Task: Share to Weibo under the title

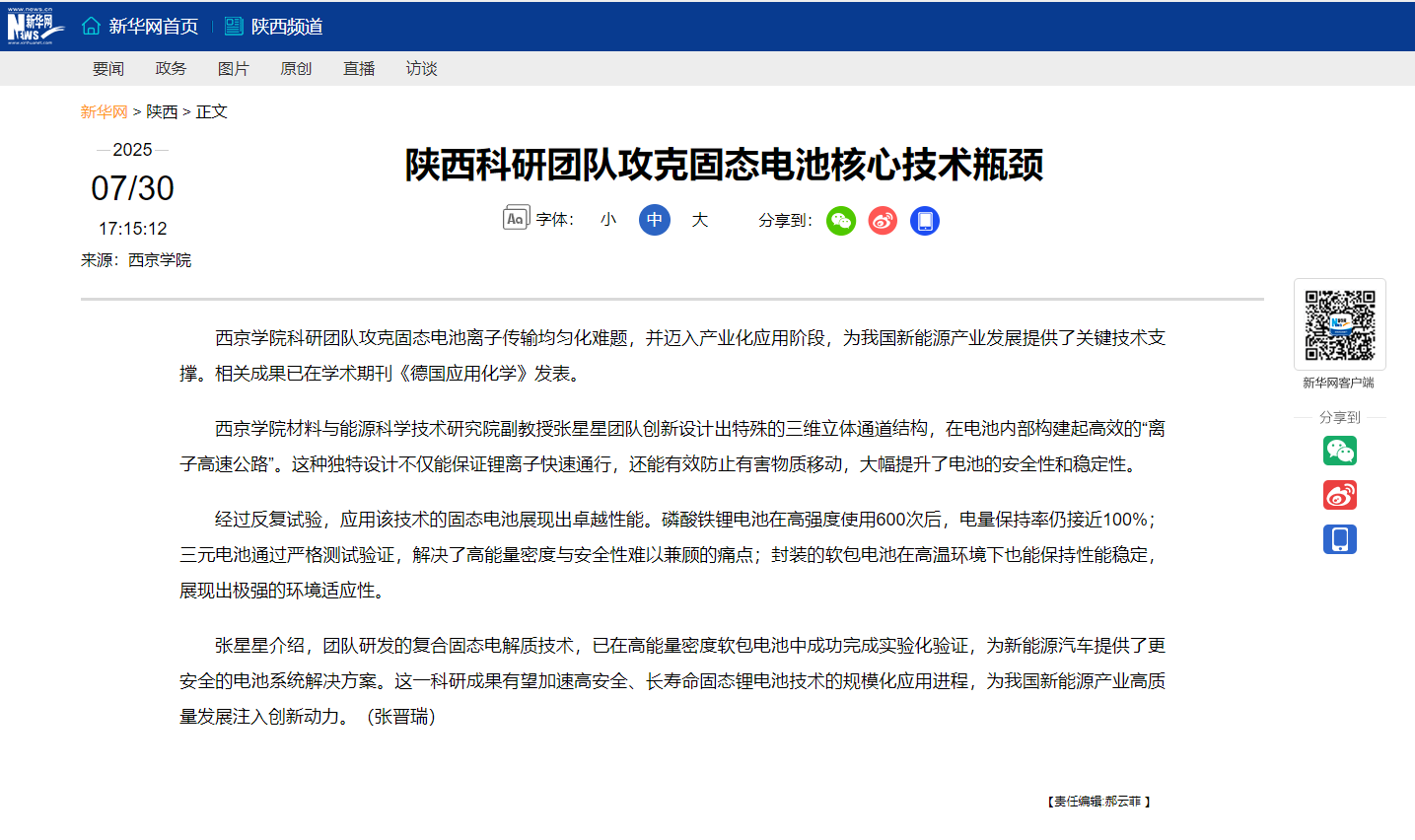Action: tap(883, 221)
